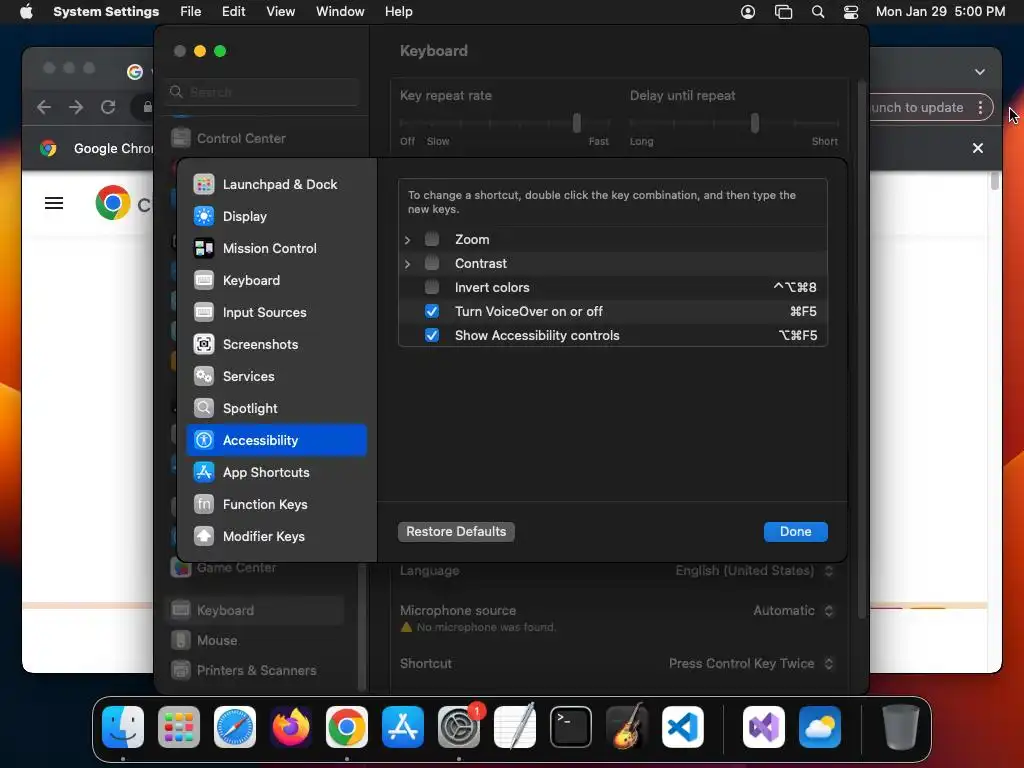The image size is (1024, 768).
Task: Open App Shortcuts category
Action: coord(276,472)
